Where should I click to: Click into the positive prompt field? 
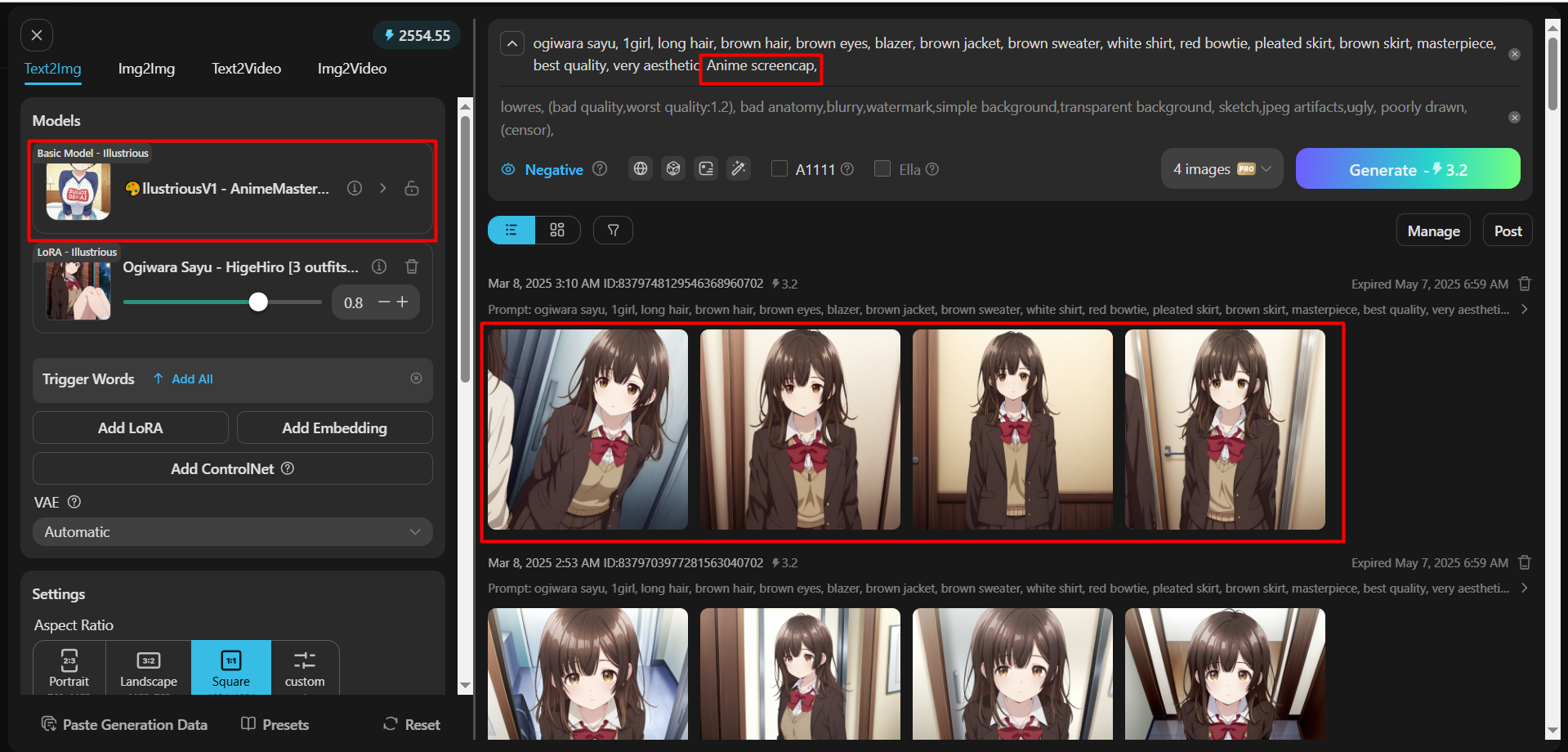[1014, 54]
